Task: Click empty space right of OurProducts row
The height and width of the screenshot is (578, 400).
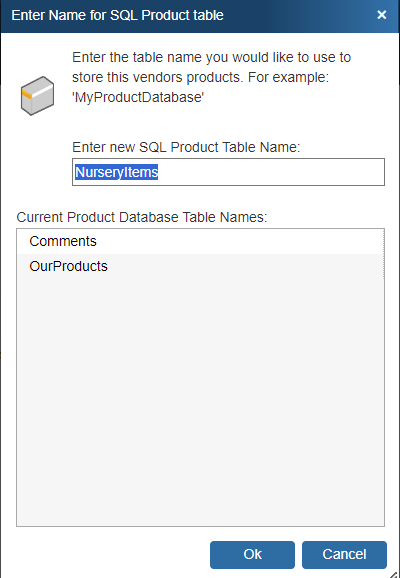Action: pyautogui.click(x=245, y=266)
